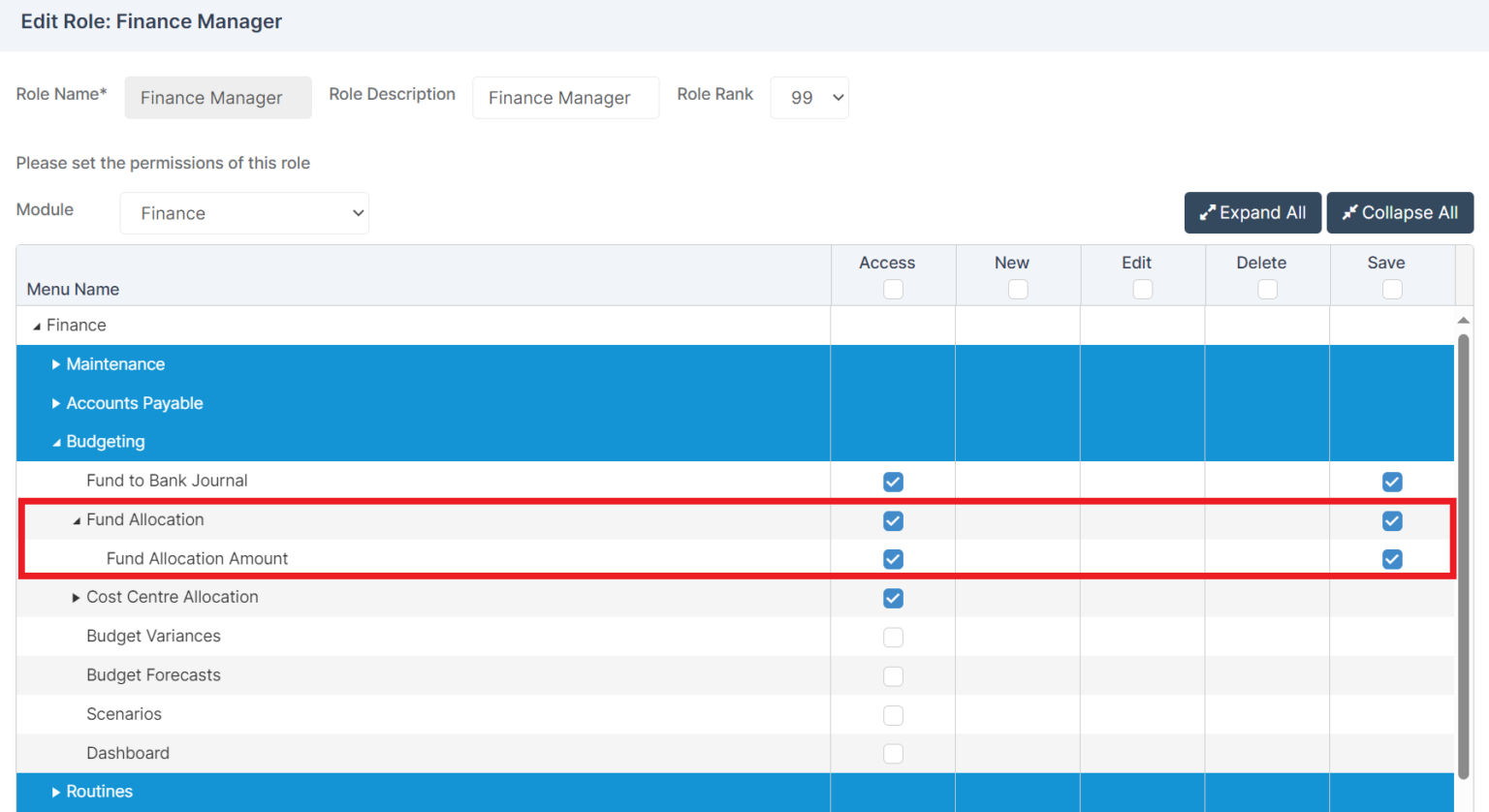Uncheck Access for Fund to Bank Journal

point(893,482)
